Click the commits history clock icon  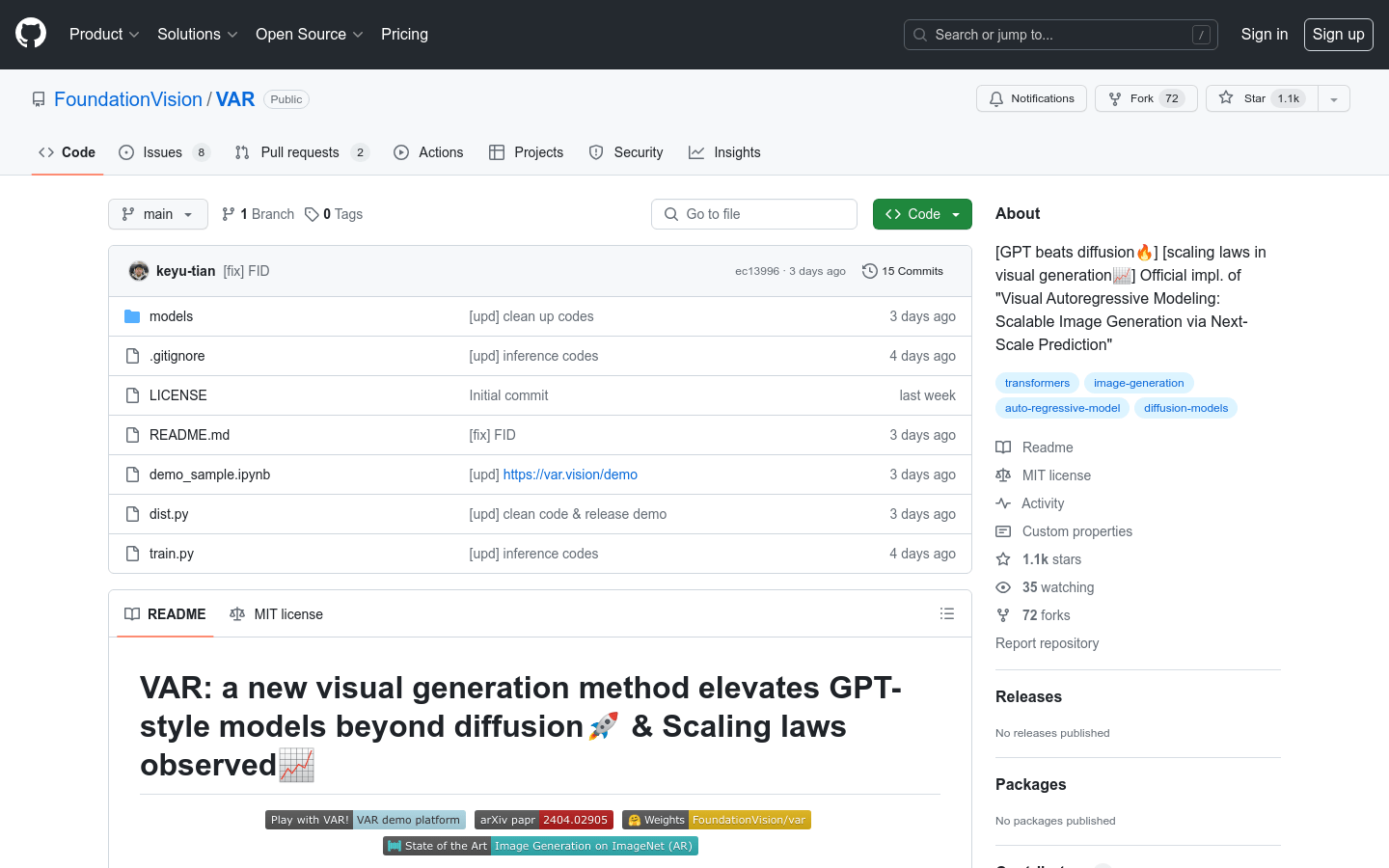pos(870,271)
